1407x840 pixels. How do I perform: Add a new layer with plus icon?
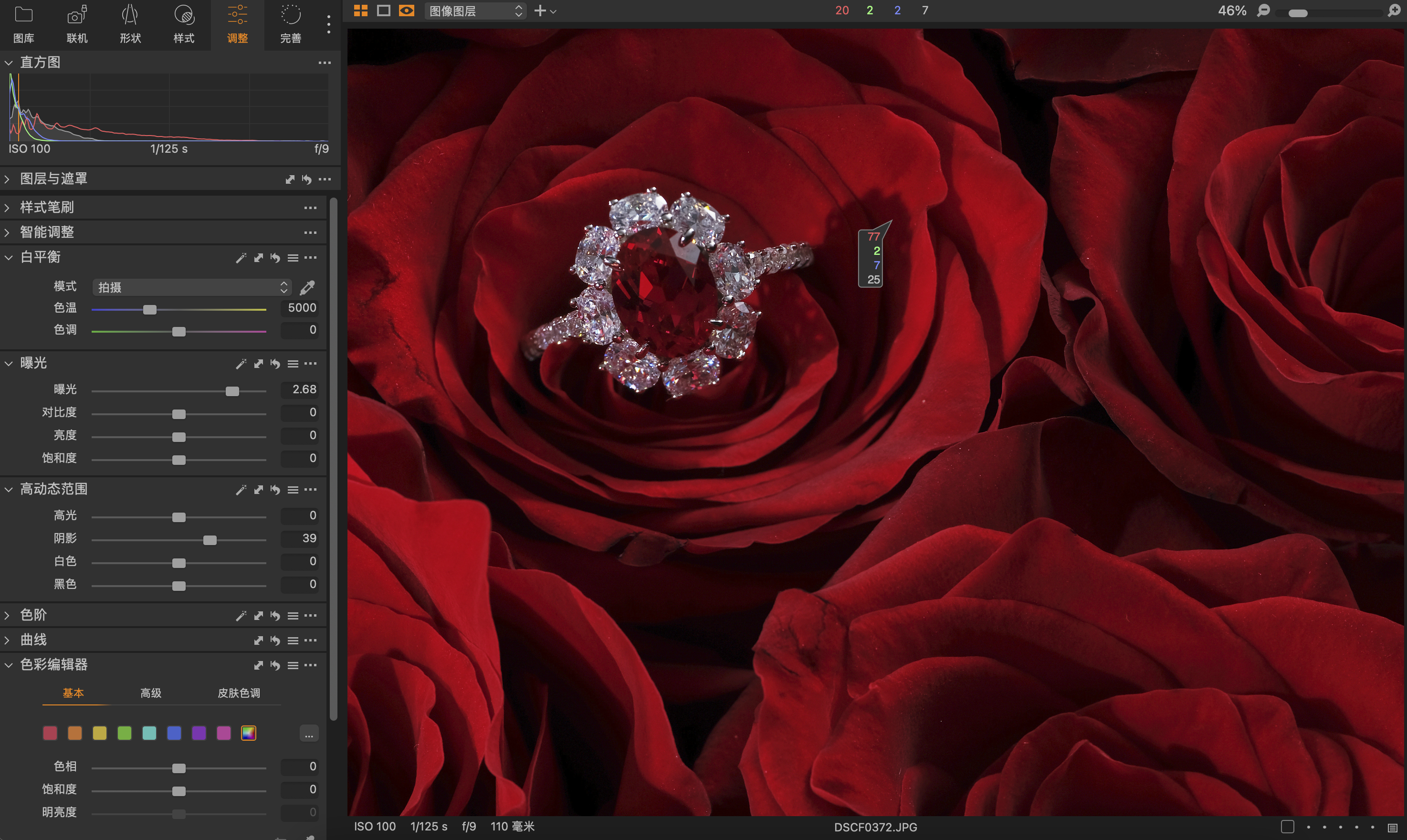[x=540, y=11]
